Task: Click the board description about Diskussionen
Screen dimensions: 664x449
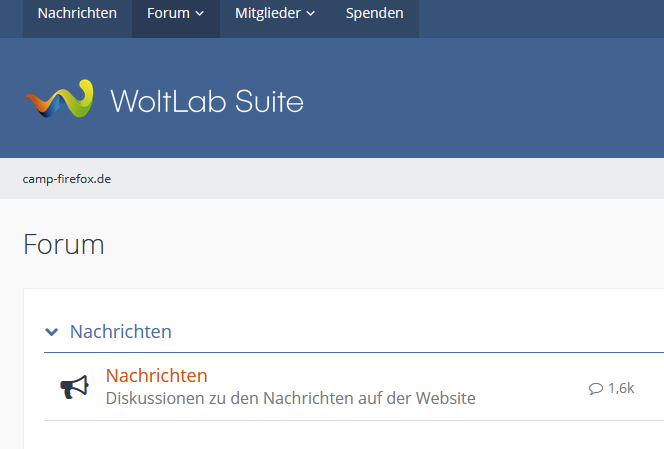Action: tap(290, 398)
